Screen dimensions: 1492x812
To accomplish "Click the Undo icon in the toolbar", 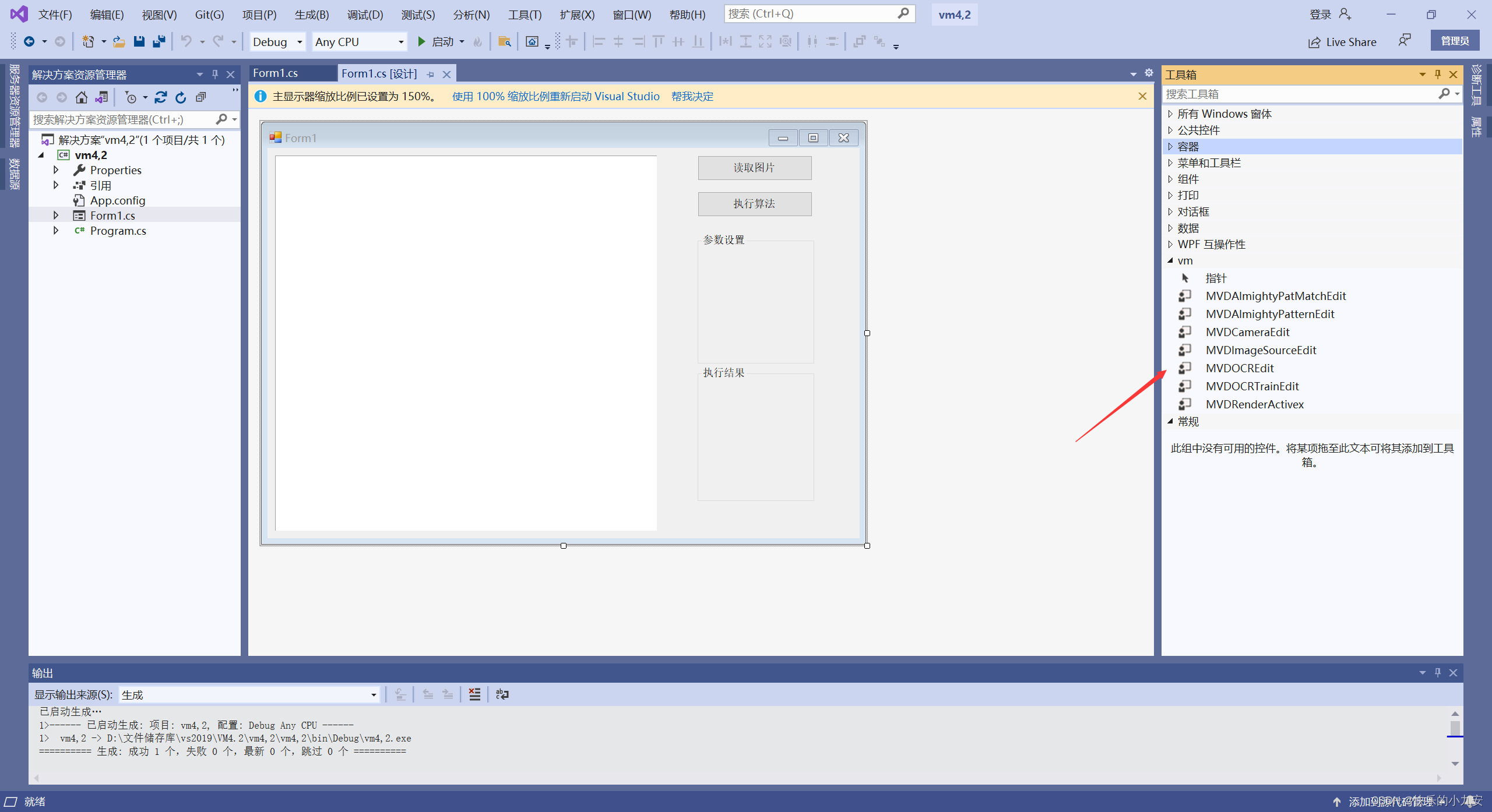I will point(186,41).
